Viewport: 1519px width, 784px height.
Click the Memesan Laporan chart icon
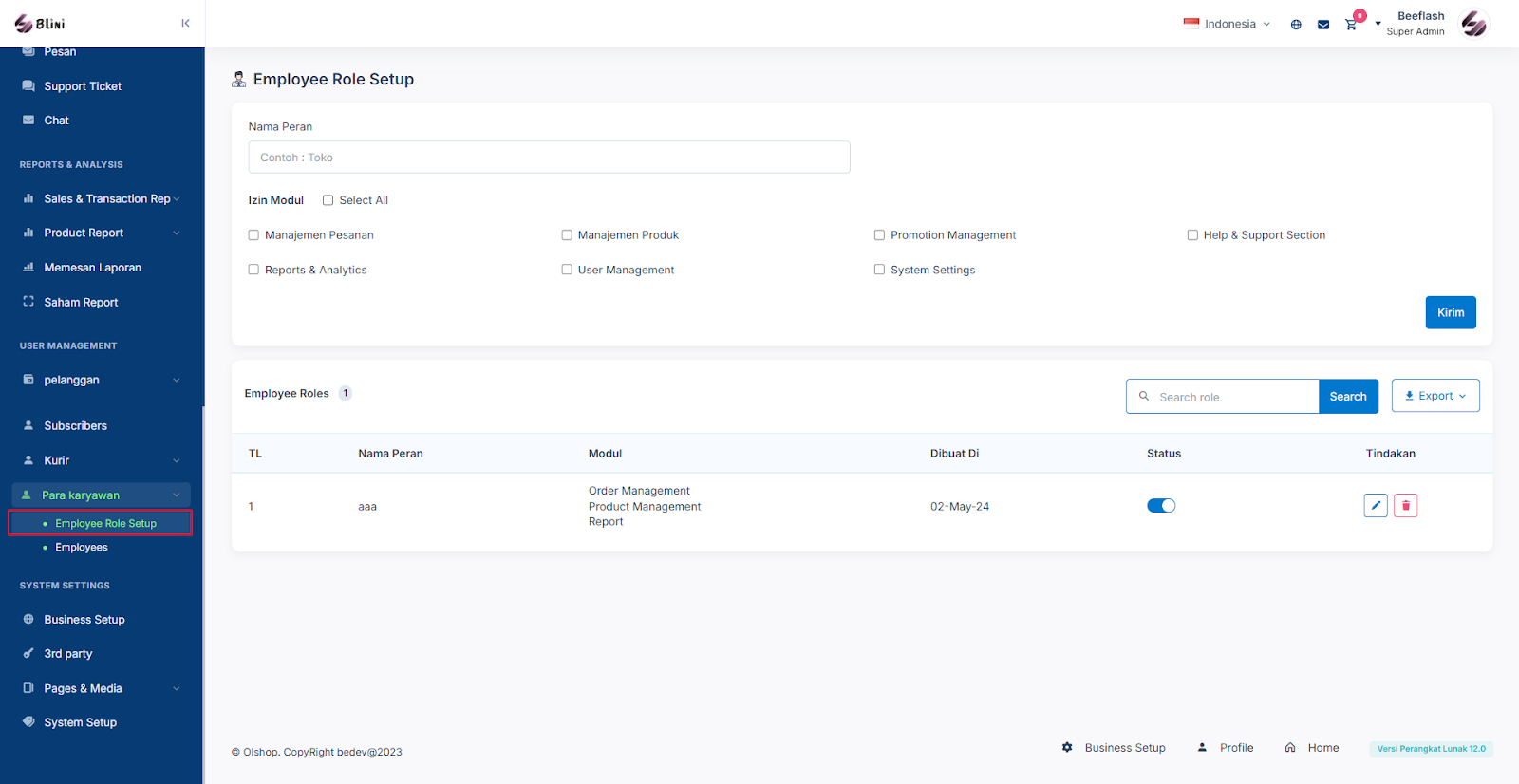pos(28,268)
